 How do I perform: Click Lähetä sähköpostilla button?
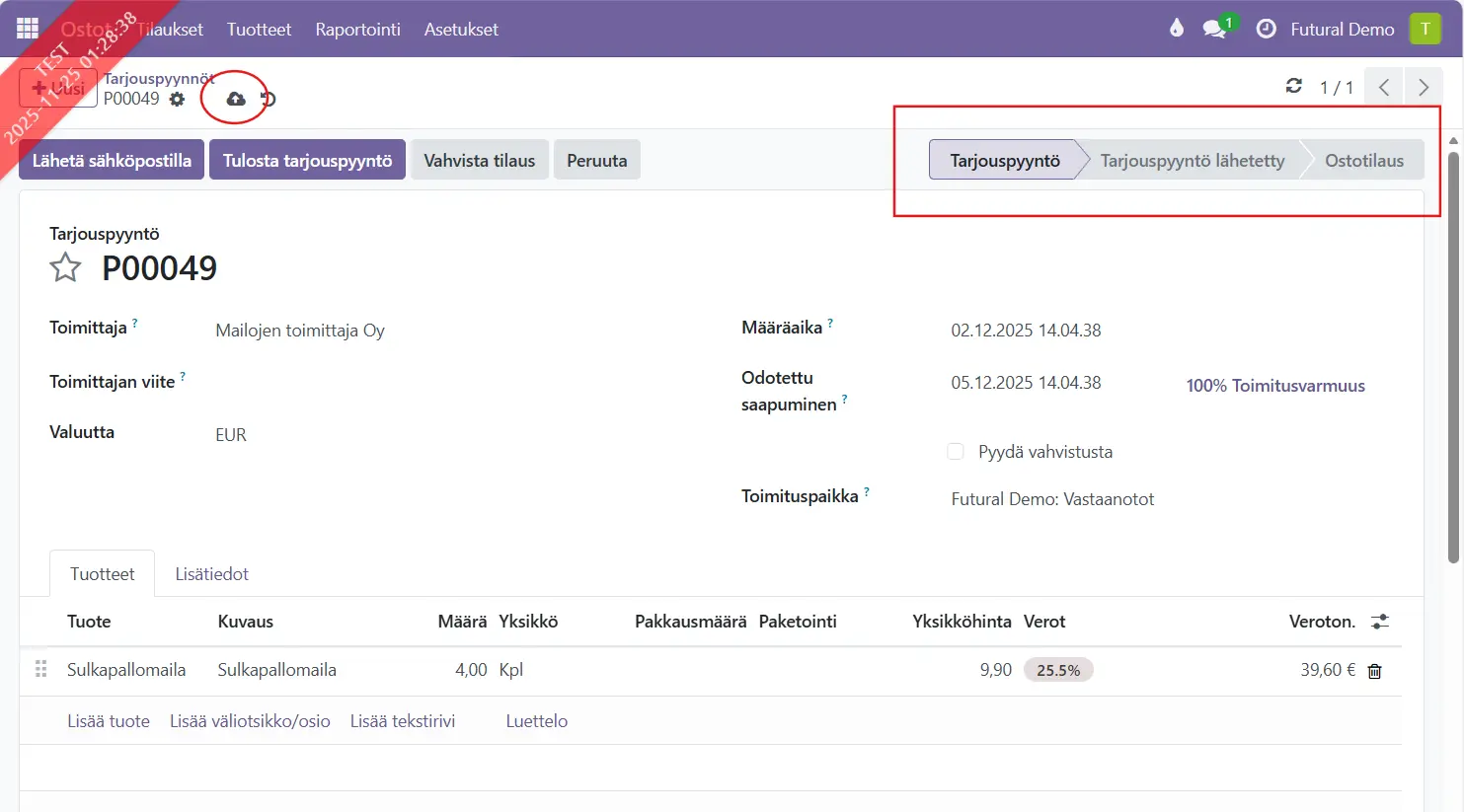coord(112,160)
